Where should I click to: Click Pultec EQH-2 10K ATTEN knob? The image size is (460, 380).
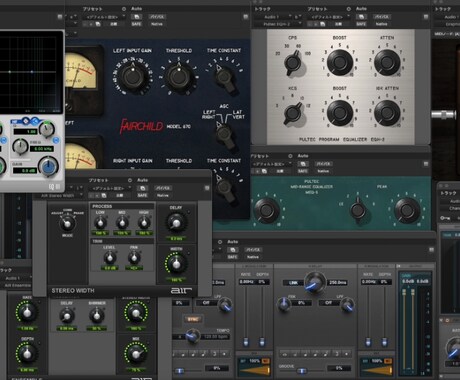pyautogui.click(x=387, y=113)
